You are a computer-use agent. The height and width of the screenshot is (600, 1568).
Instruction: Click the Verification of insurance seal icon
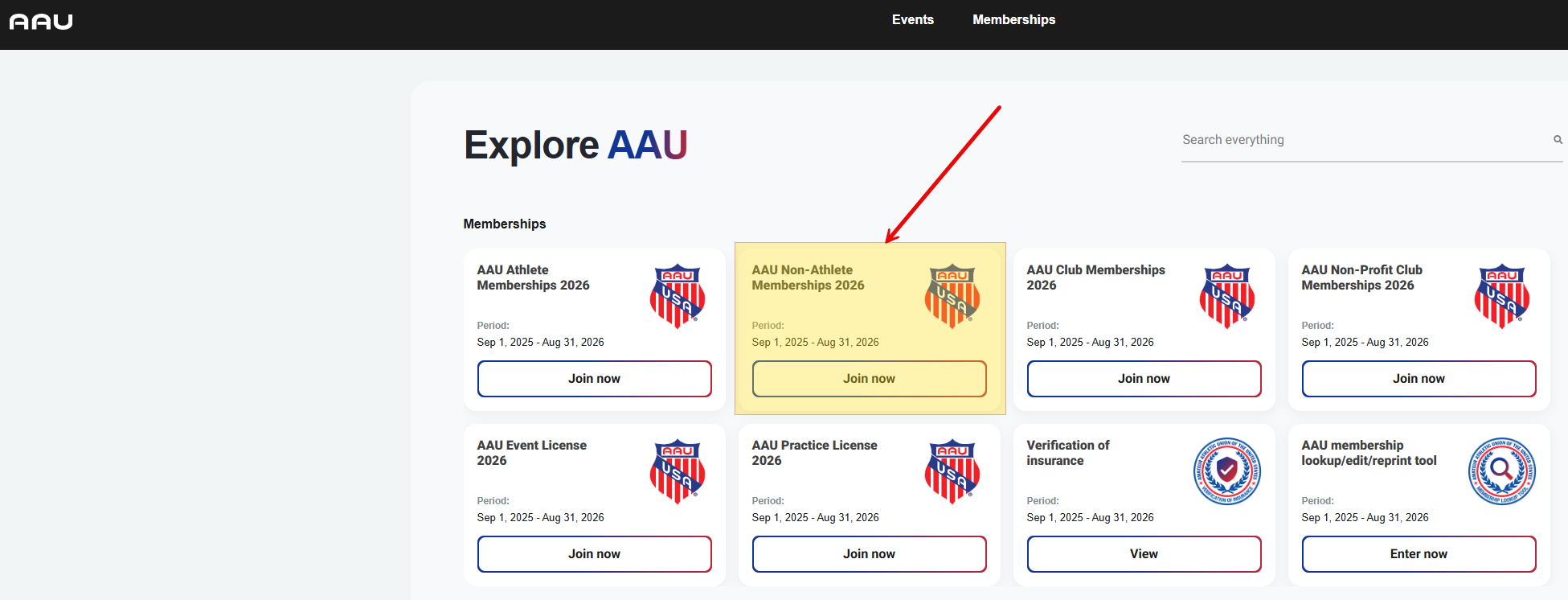click(1227, 471)
